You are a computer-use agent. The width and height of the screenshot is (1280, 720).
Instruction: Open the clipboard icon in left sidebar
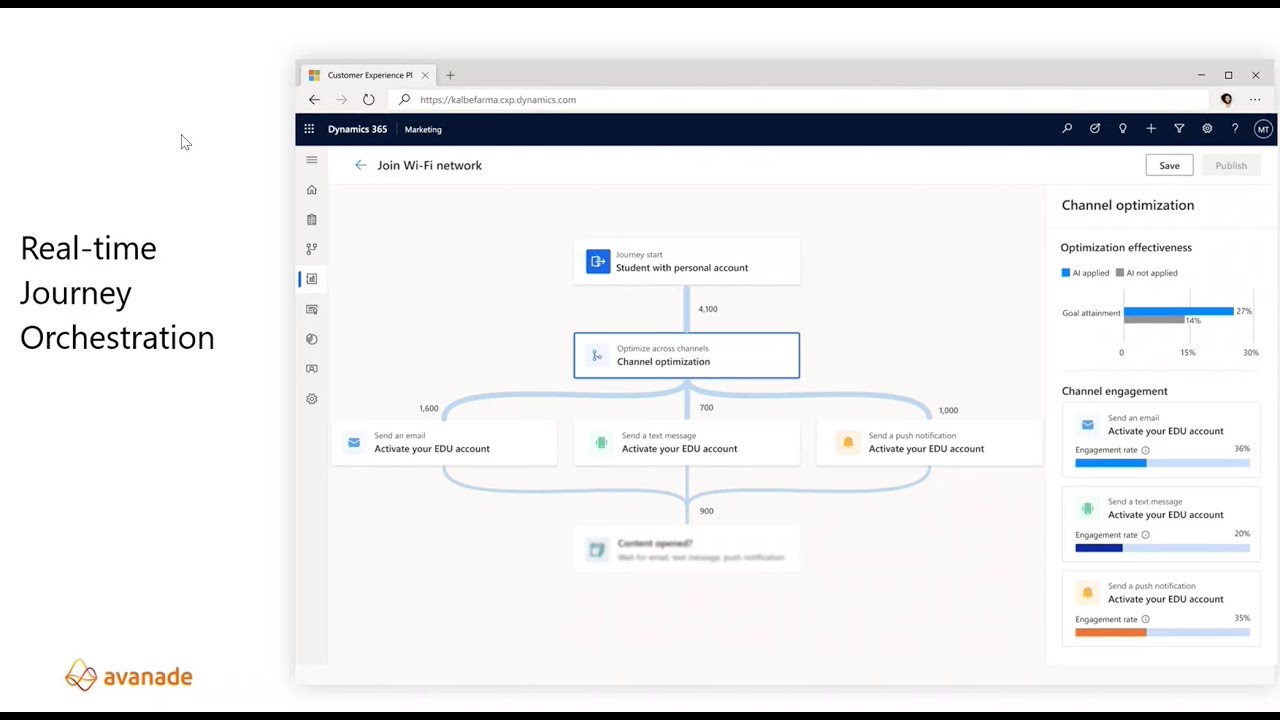(x=312, y=220)
